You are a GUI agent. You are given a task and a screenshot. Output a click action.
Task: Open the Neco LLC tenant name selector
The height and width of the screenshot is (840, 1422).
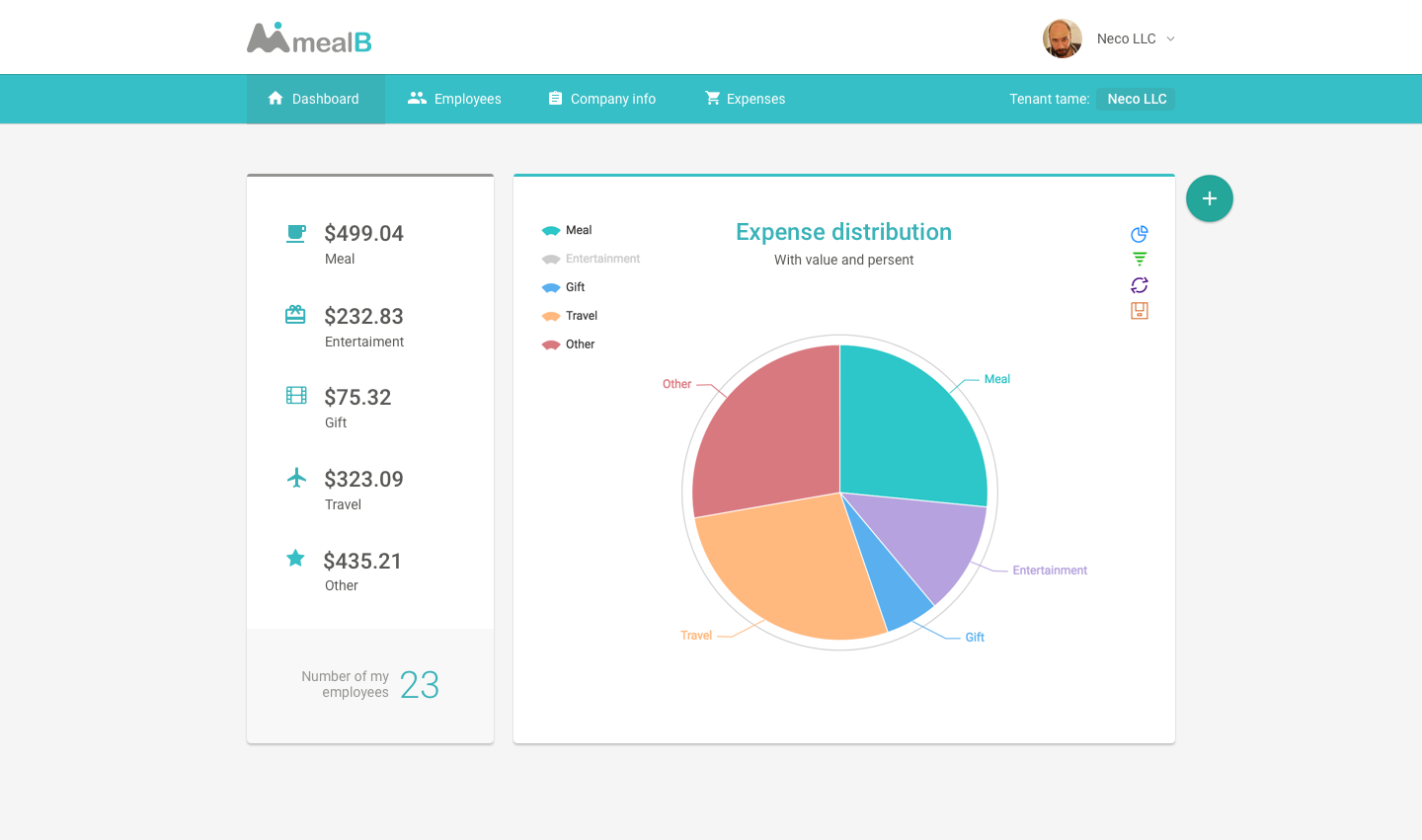tap(1137, 99)
